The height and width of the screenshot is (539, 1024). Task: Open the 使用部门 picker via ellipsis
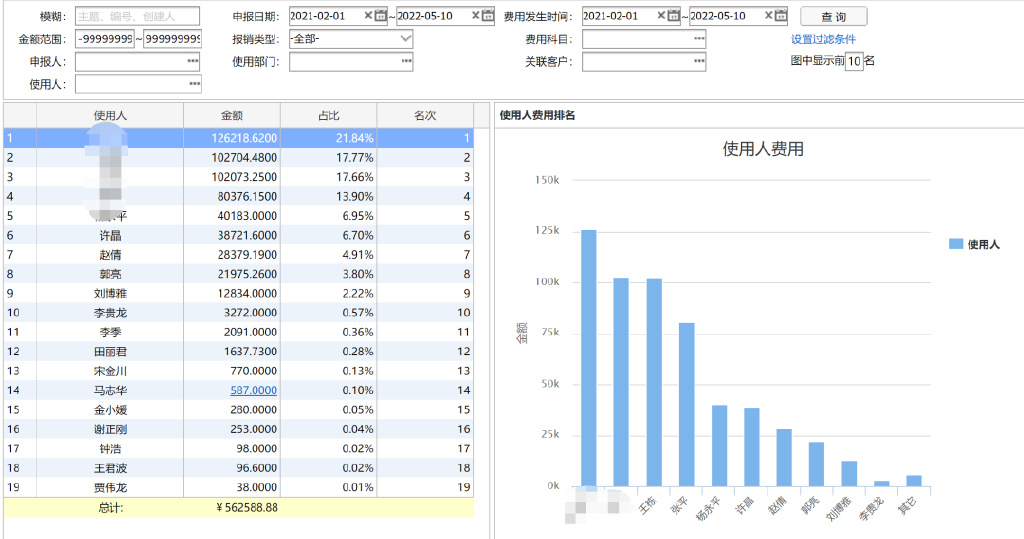pos(406,62)
